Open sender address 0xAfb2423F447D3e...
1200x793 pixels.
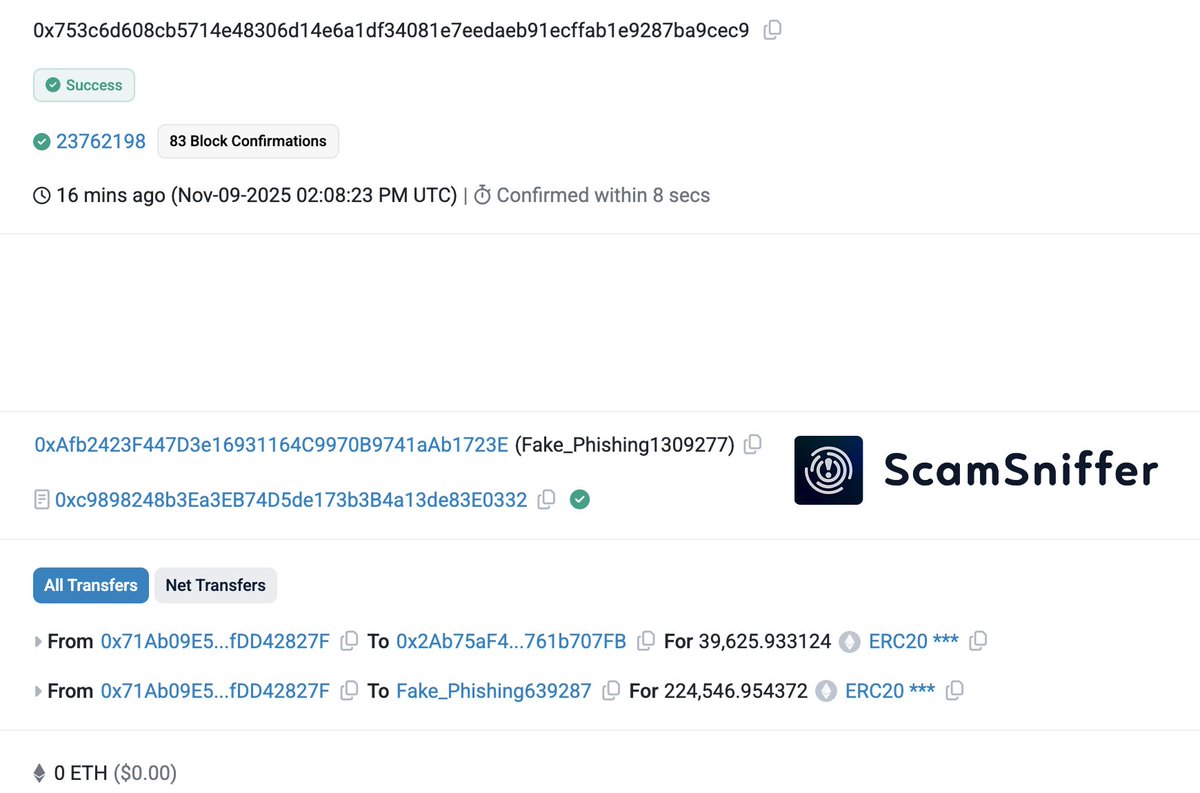point(271,444)
